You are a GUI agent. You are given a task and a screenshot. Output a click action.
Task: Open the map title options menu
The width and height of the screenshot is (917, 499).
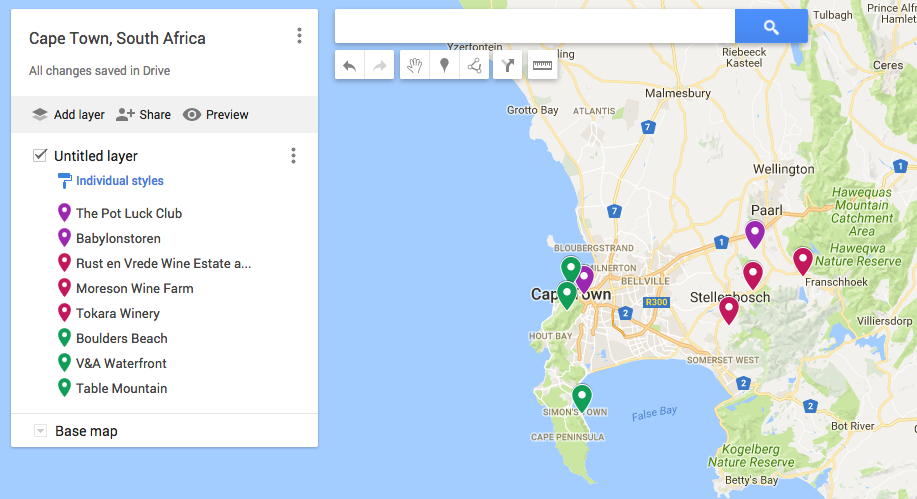(x=299, y=36)
